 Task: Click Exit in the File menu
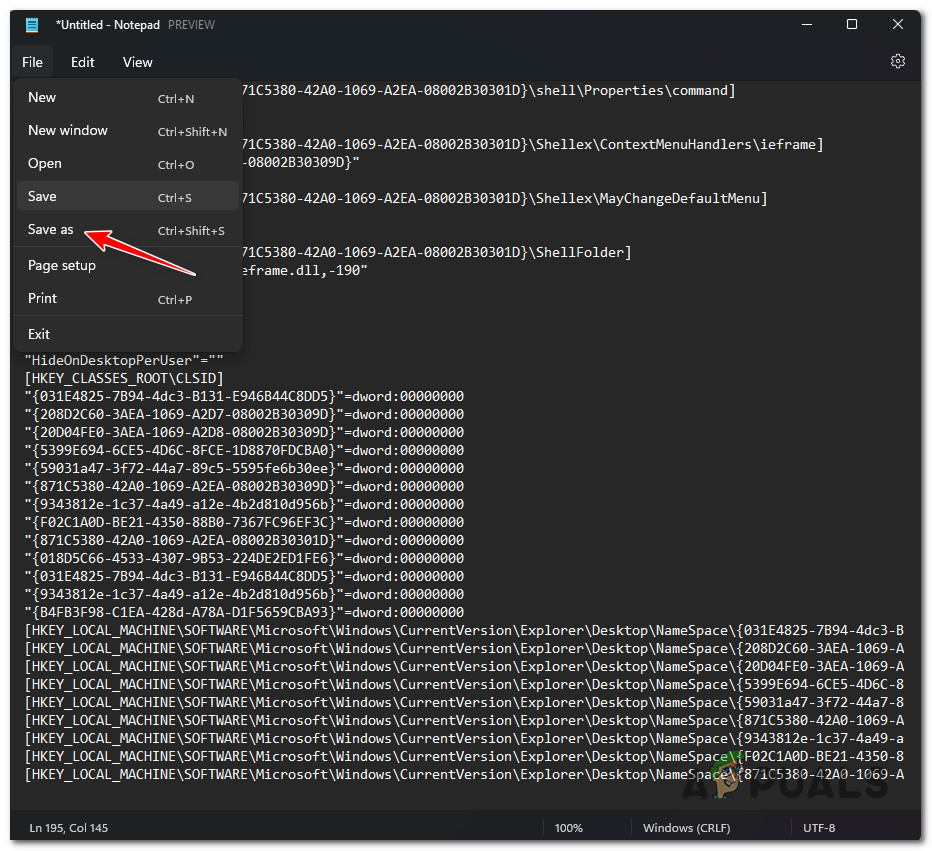tap(128, 334)
